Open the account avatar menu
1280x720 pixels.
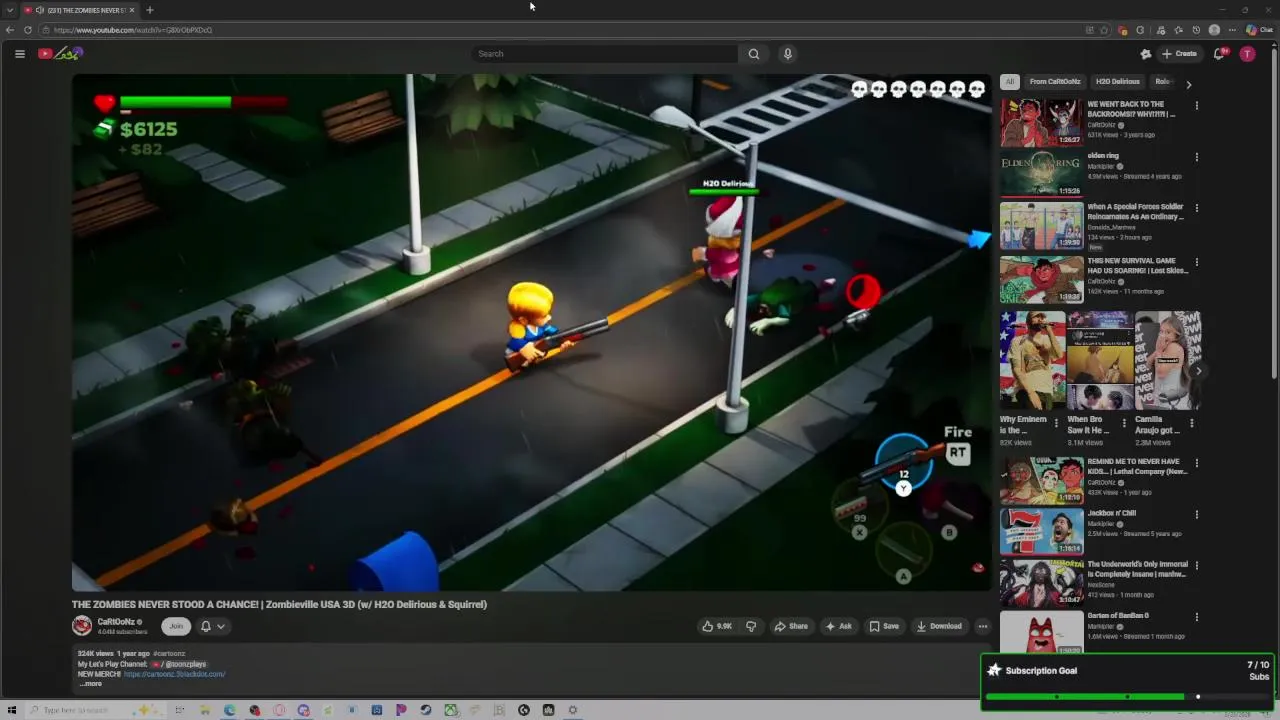click(1247, 54)
